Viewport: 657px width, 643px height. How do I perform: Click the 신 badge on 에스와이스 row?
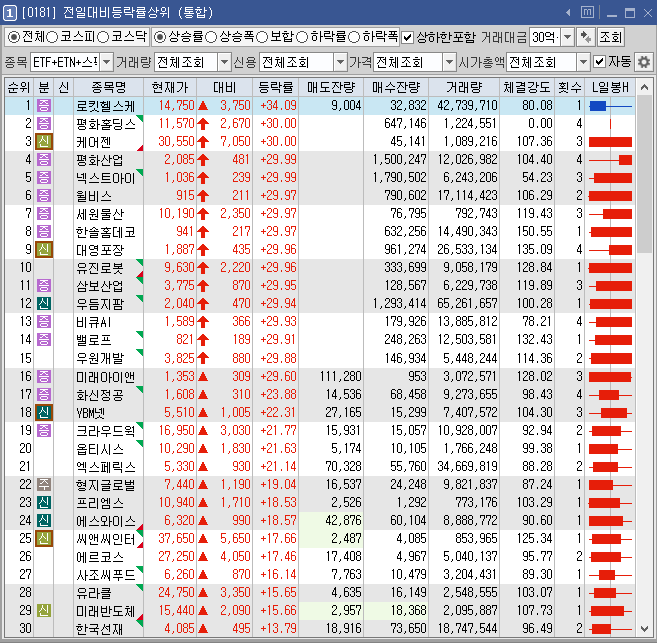(44, 520)
